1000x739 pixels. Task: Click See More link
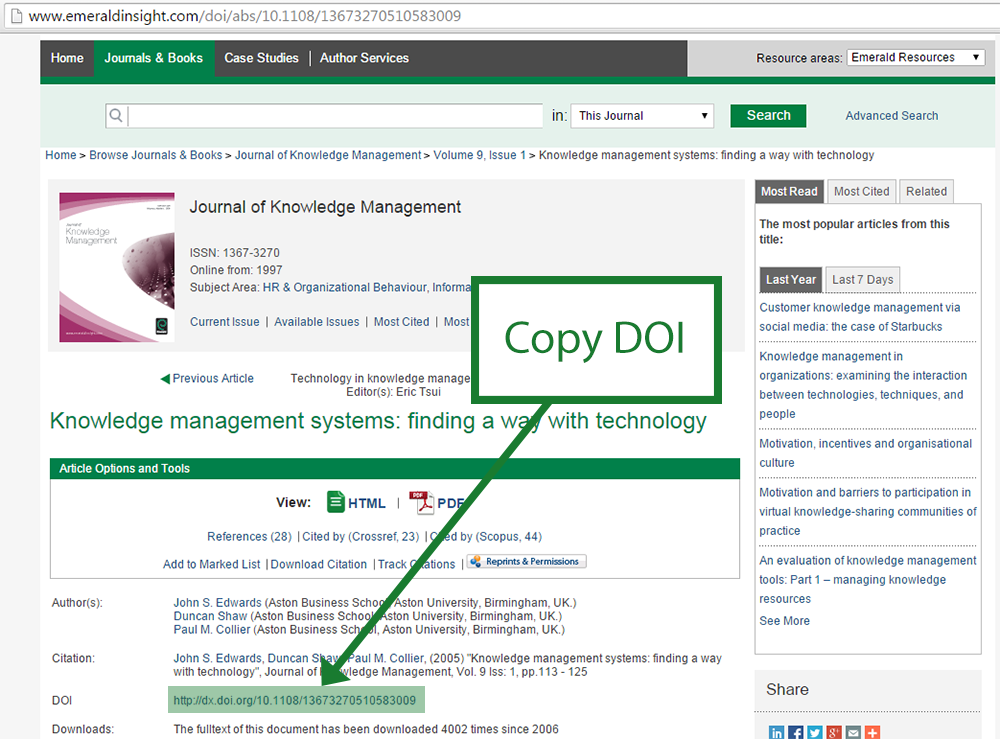click(x=784, y=621)
